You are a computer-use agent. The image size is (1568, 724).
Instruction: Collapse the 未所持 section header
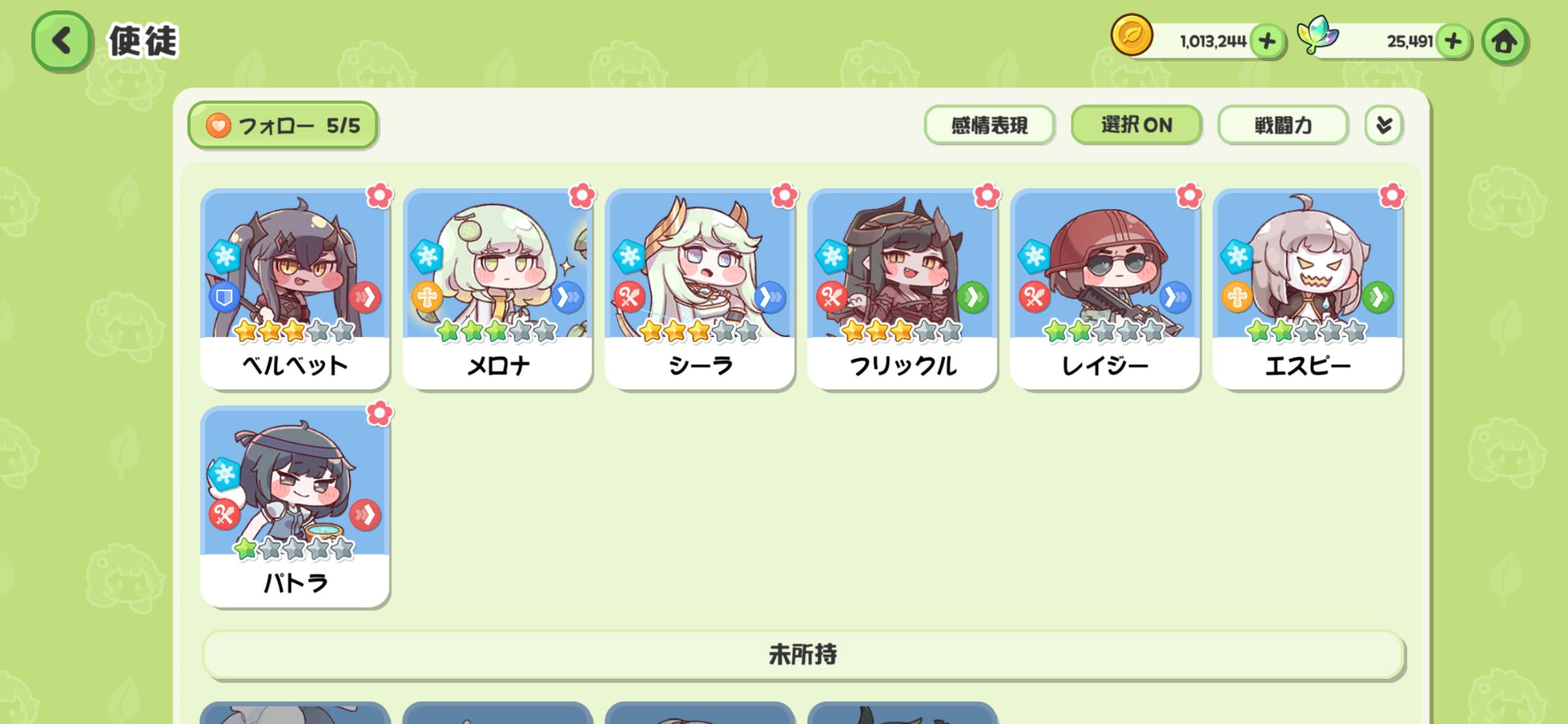click(x=803, y=654)
